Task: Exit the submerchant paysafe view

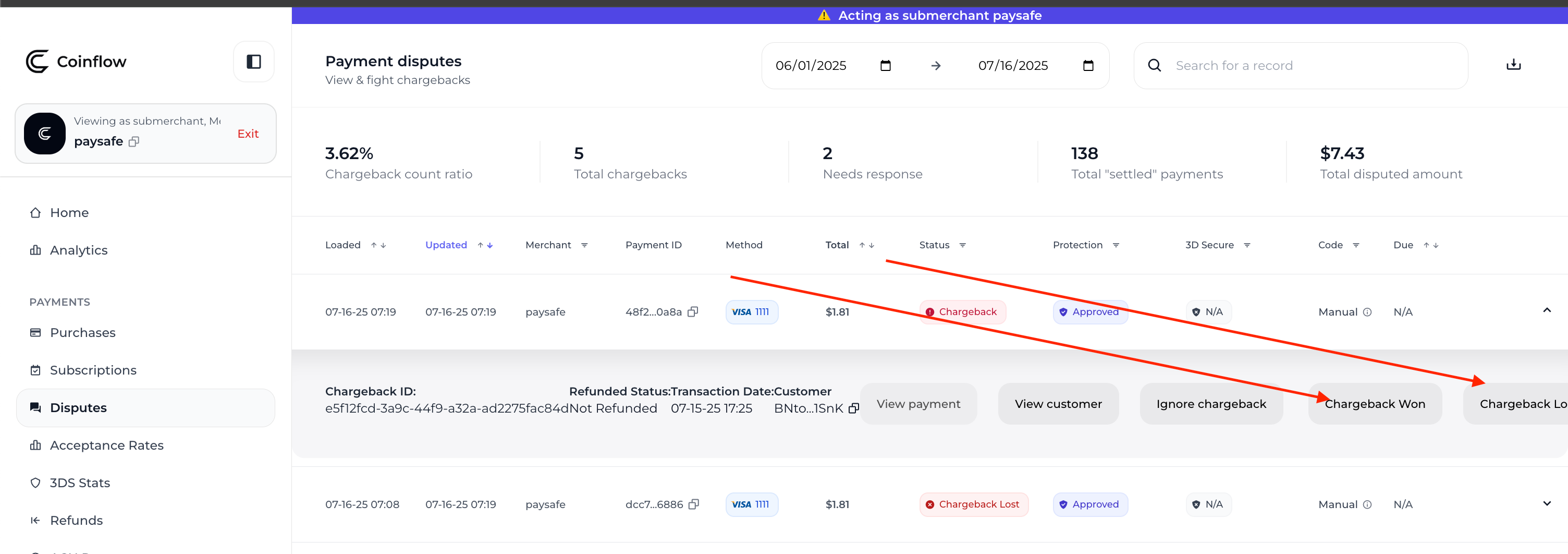Action: click(x=248, y=134)
